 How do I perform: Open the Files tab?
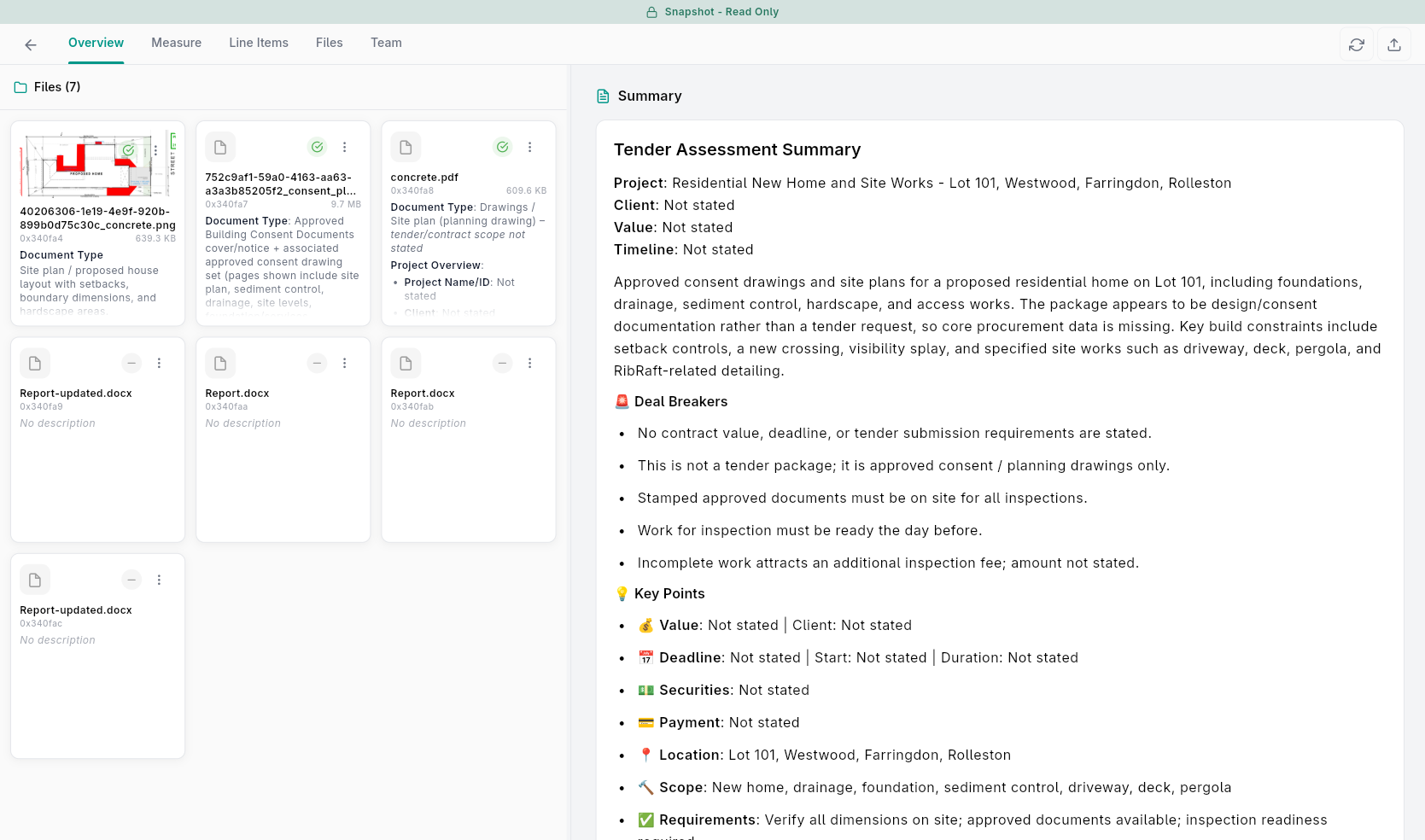click(329, 43)
